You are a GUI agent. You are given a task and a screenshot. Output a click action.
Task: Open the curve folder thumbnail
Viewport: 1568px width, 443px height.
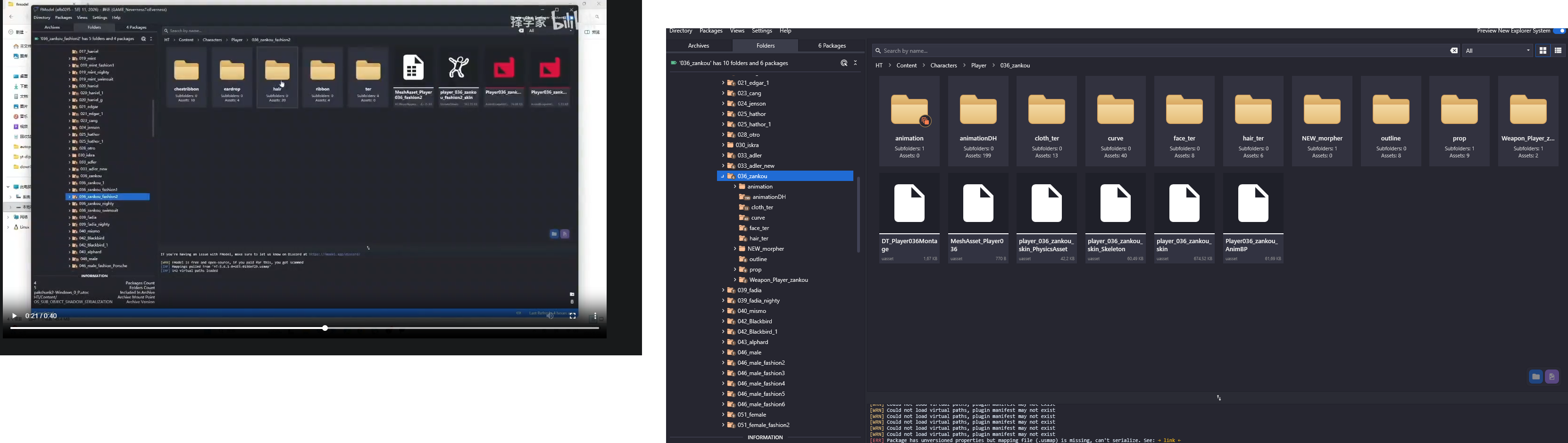click(1116, 121)
